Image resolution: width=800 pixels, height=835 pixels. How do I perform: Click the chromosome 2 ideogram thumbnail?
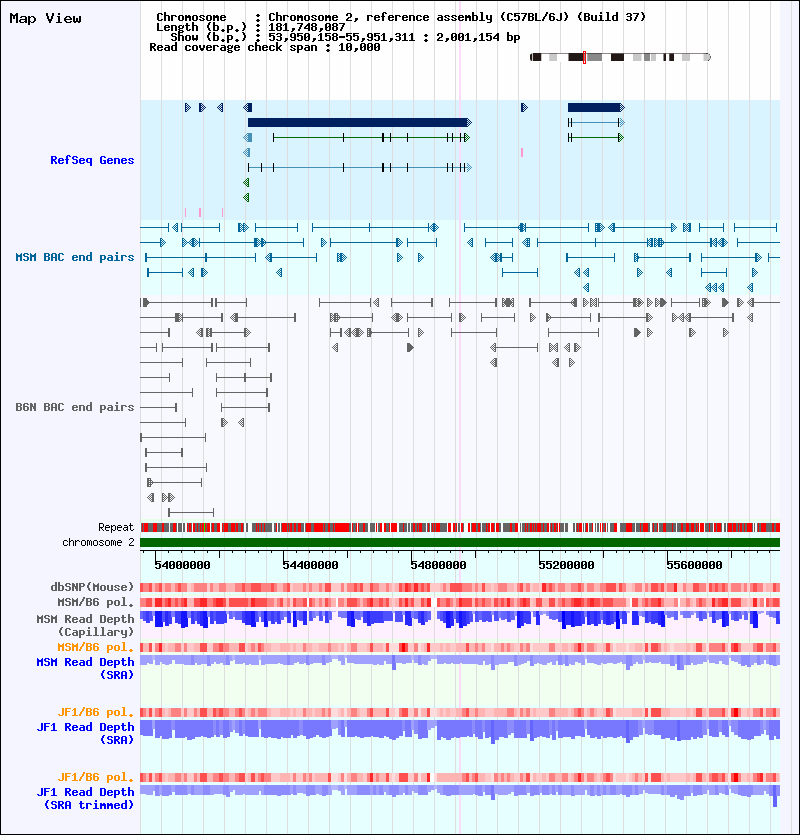pos(621,57)
